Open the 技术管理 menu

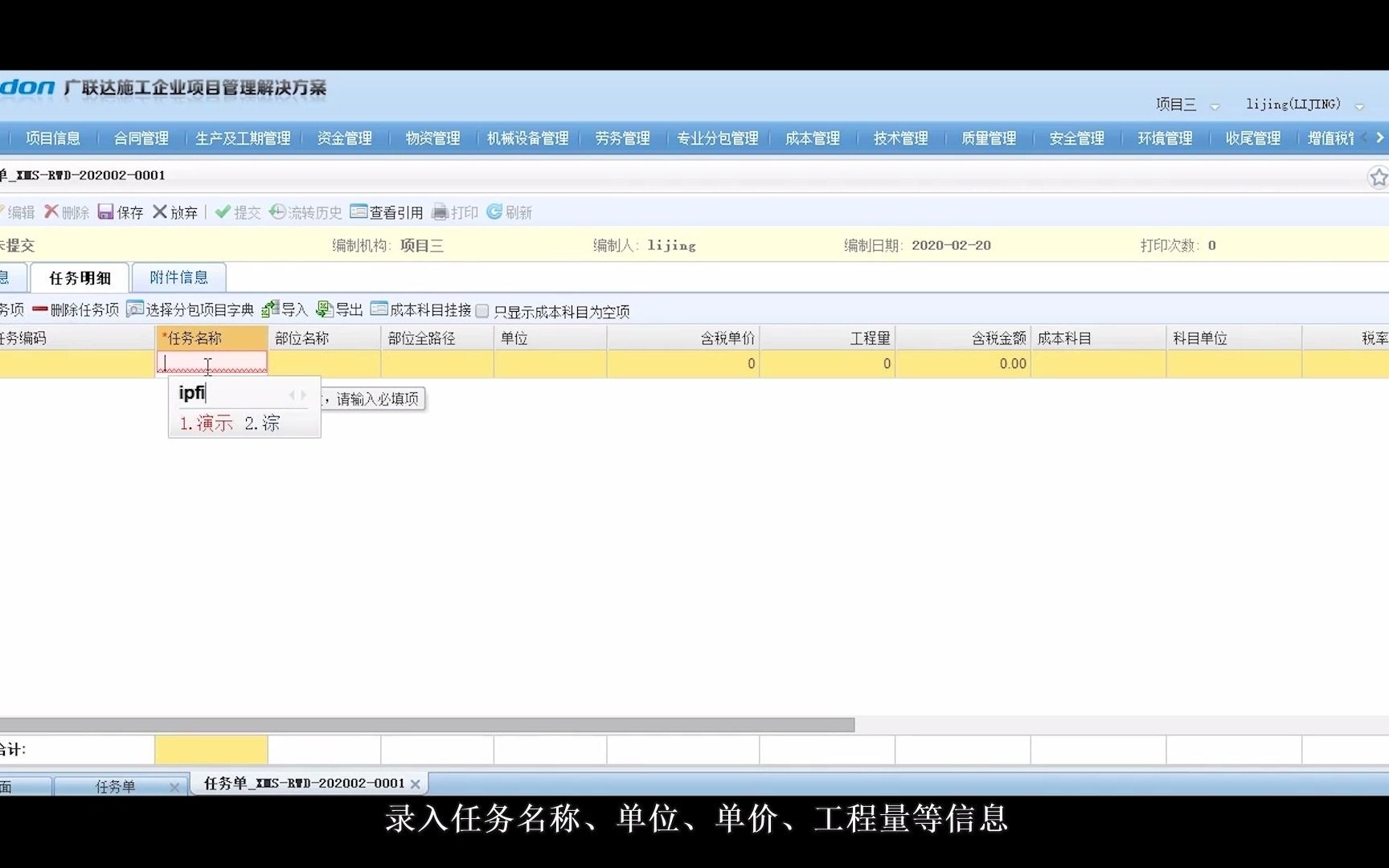[901, 138]
